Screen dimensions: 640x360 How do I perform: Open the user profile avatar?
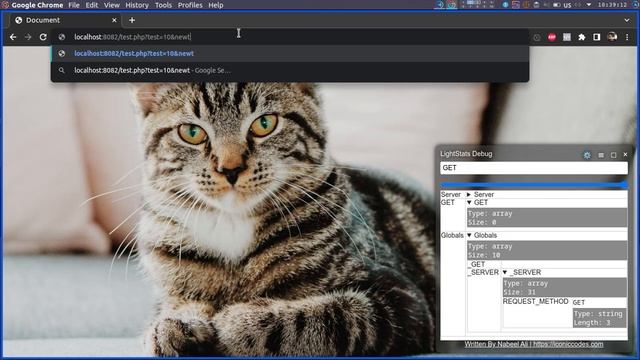612,37
